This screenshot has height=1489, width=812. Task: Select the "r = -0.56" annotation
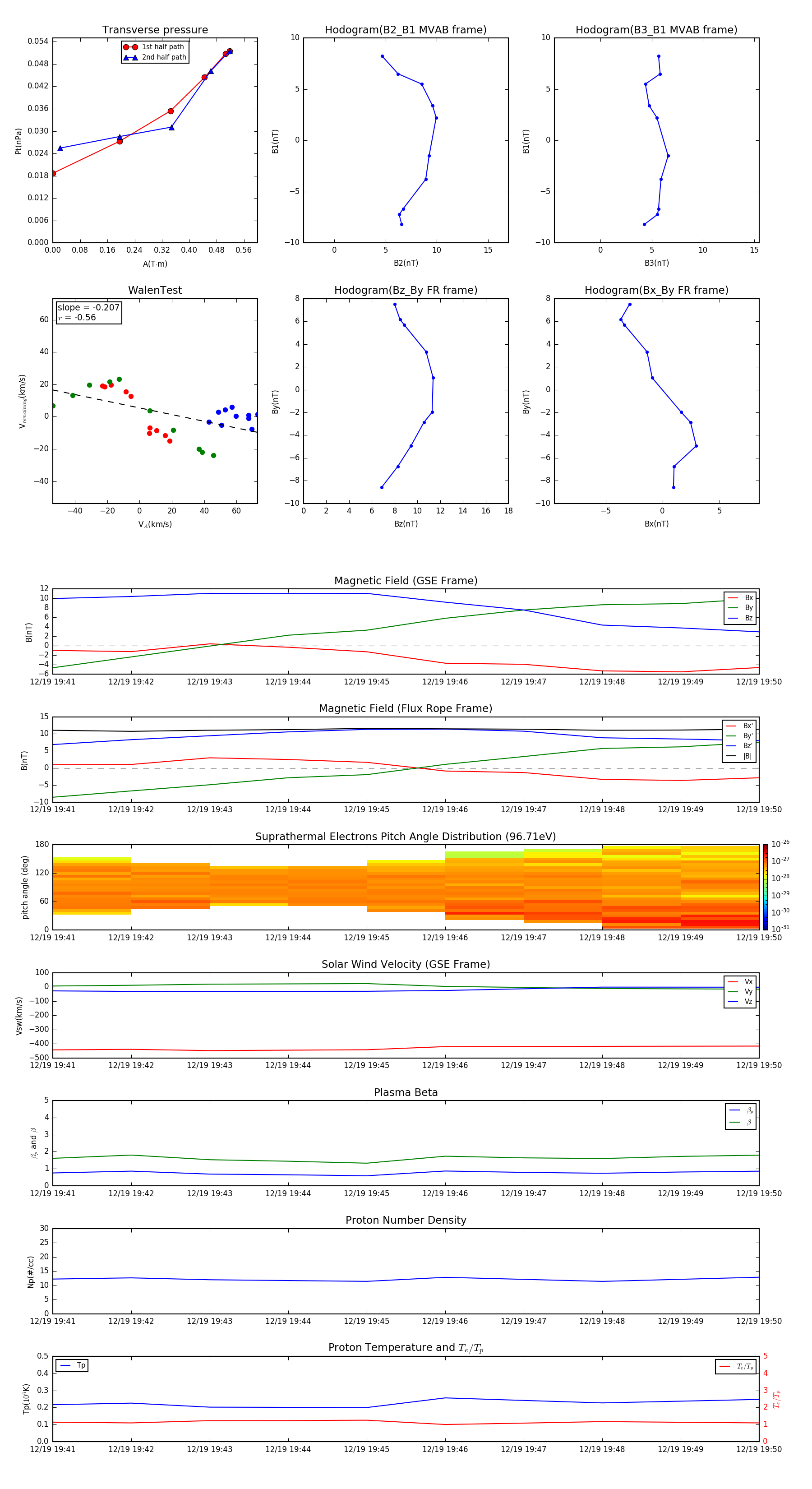tap(77, 317)
